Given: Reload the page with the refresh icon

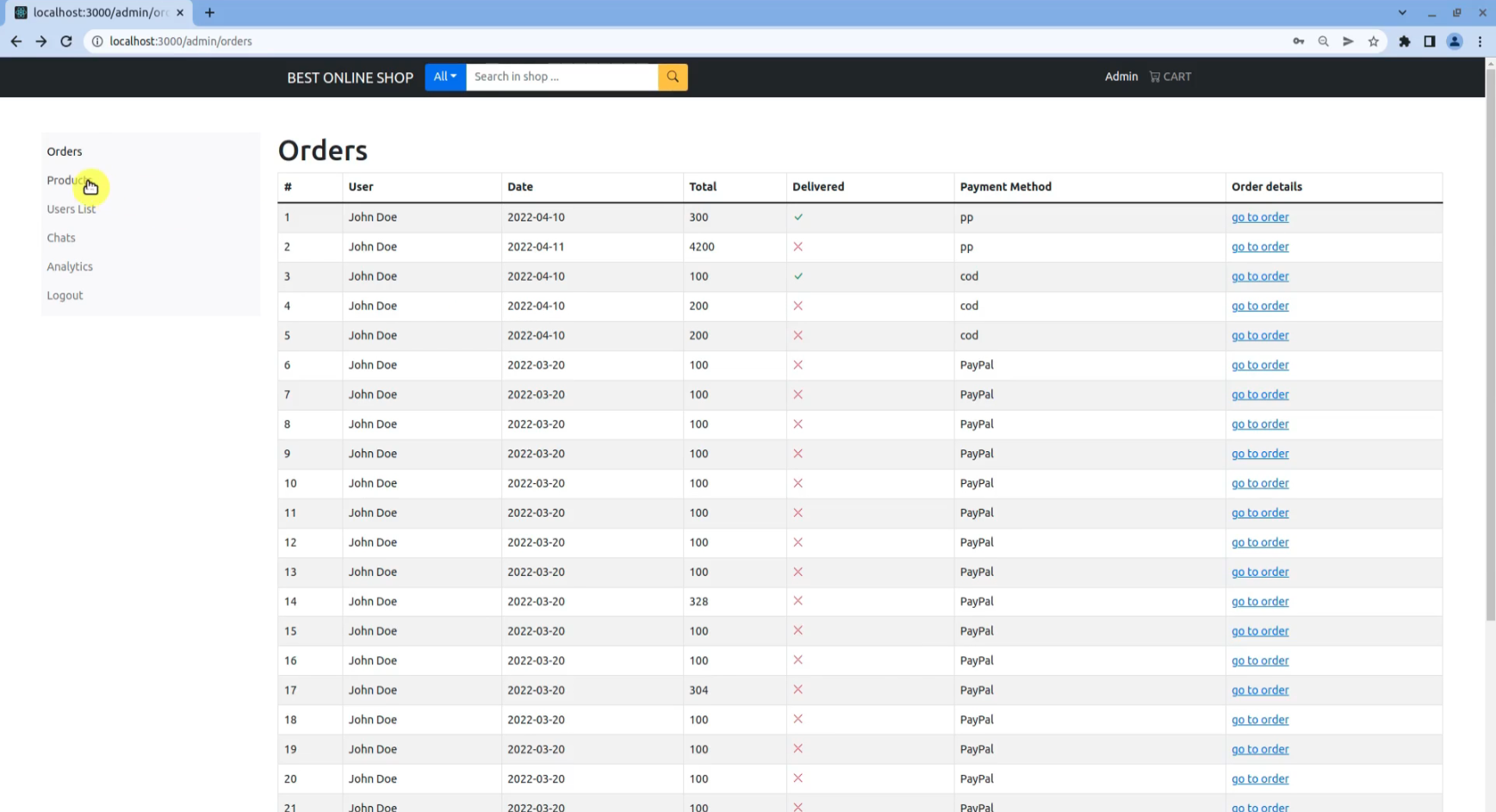Looking at the screenshot, I should (66, 40).
